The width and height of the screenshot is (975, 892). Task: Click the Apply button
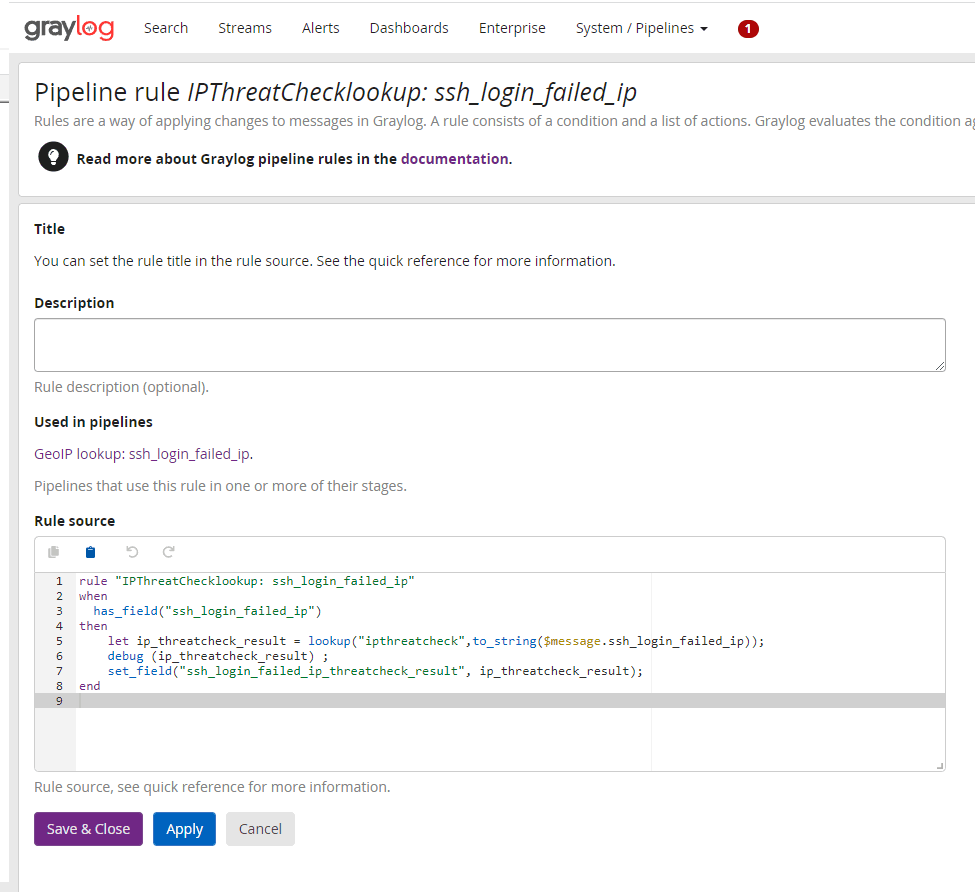coord(184,829)
